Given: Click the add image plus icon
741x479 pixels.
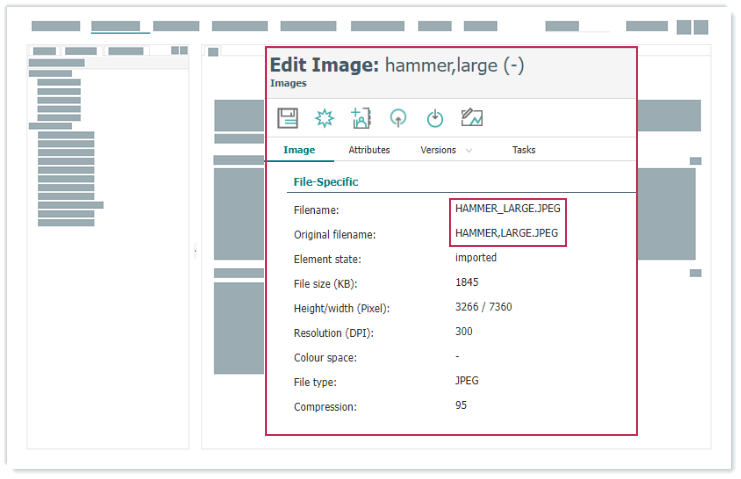Looking at the screenshot, I should click(x=361, y=118).
